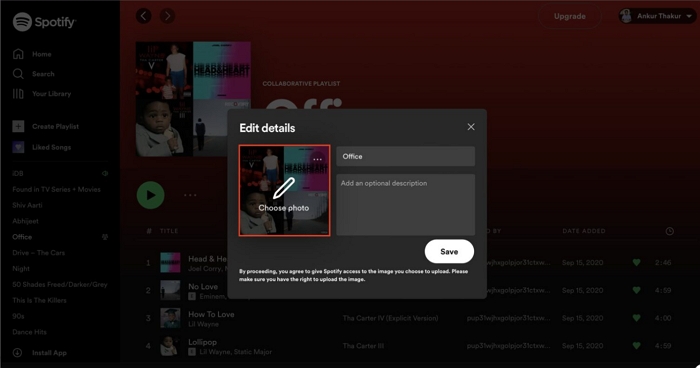Open the Abhijeet playlist
The image size is (700, 368).
25,221
